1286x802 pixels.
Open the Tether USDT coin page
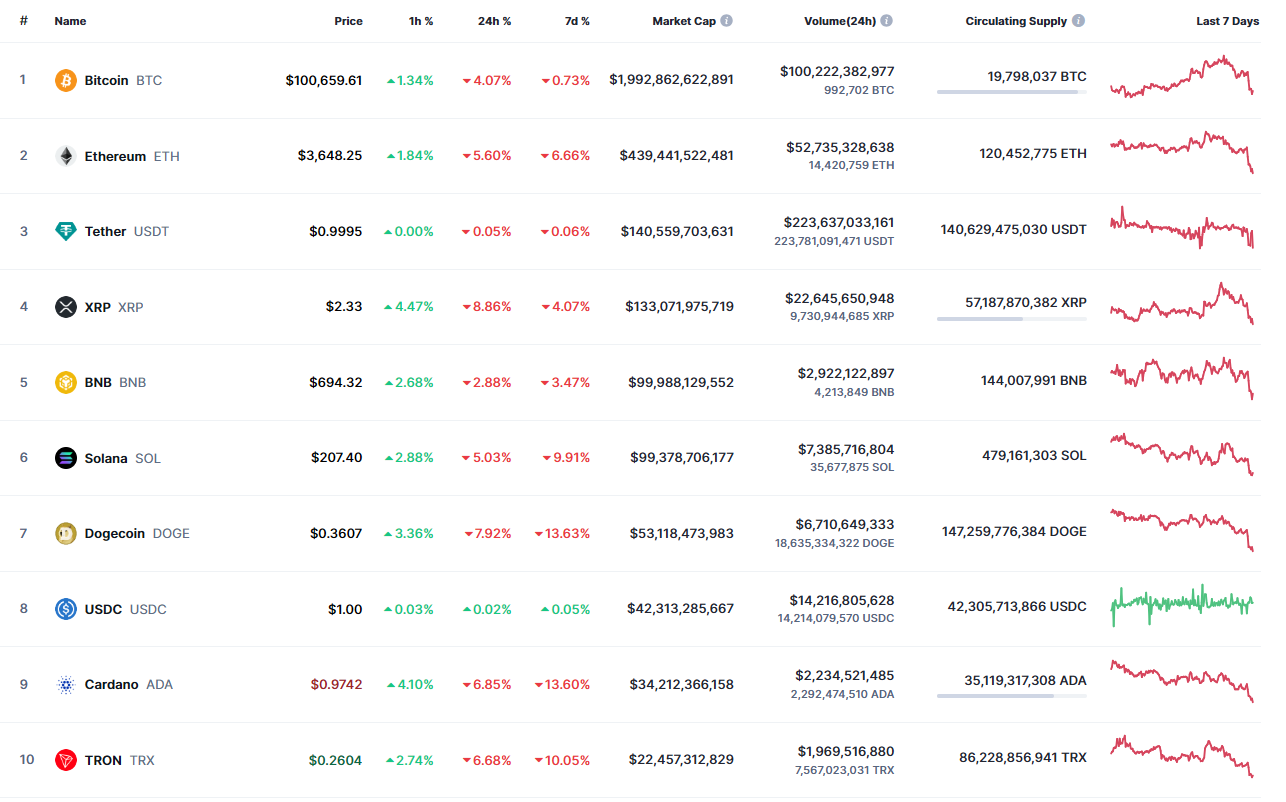tap(127, 231)
